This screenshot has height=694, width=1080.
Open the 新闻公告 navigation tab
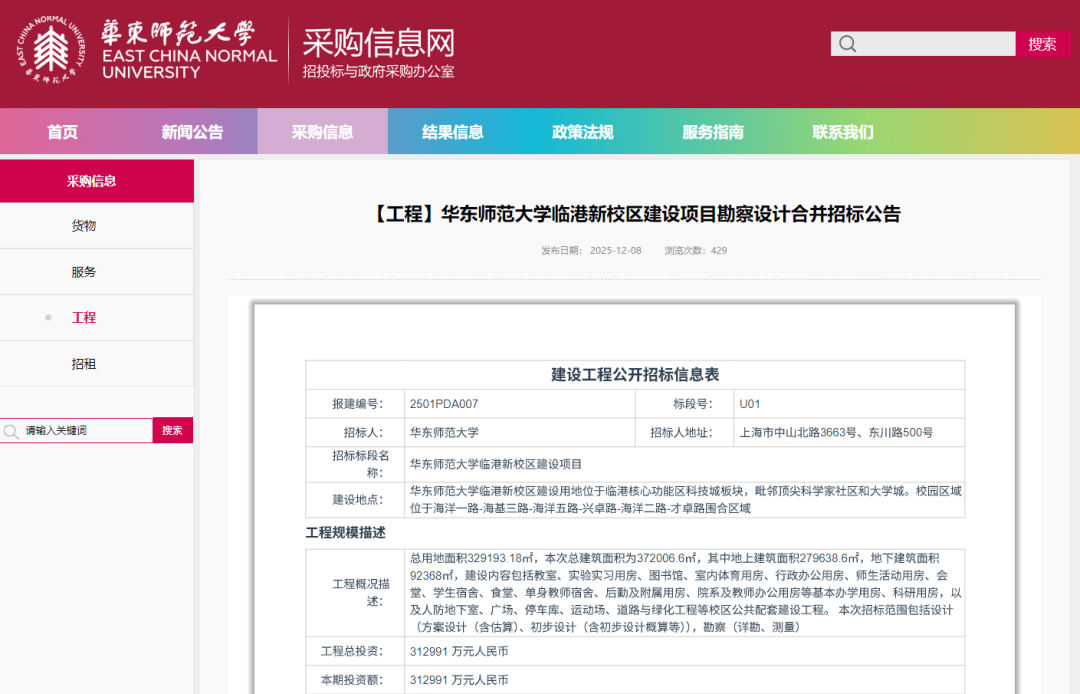click(194, 131)
